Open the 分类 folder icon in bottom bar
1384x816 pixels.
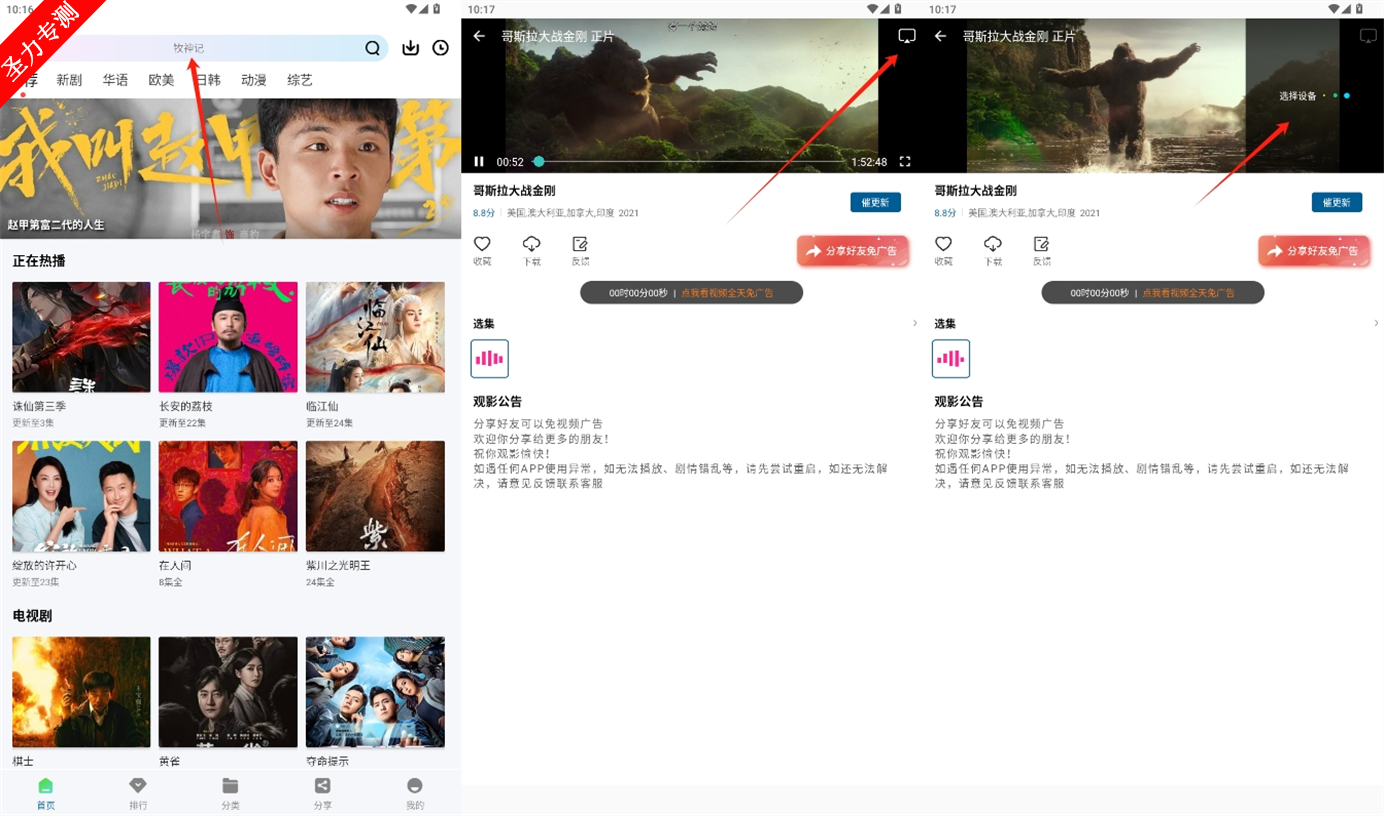coord(230,786)
